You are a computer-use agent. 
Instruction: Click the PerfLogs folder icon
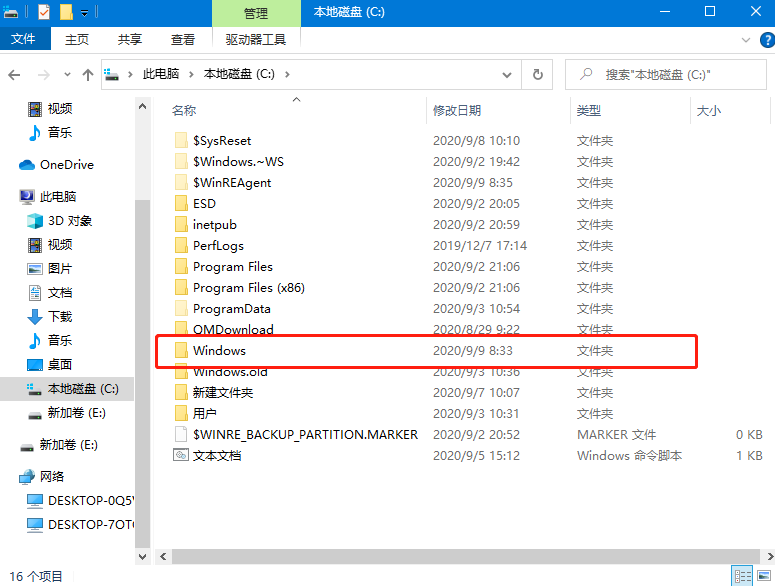181,246
